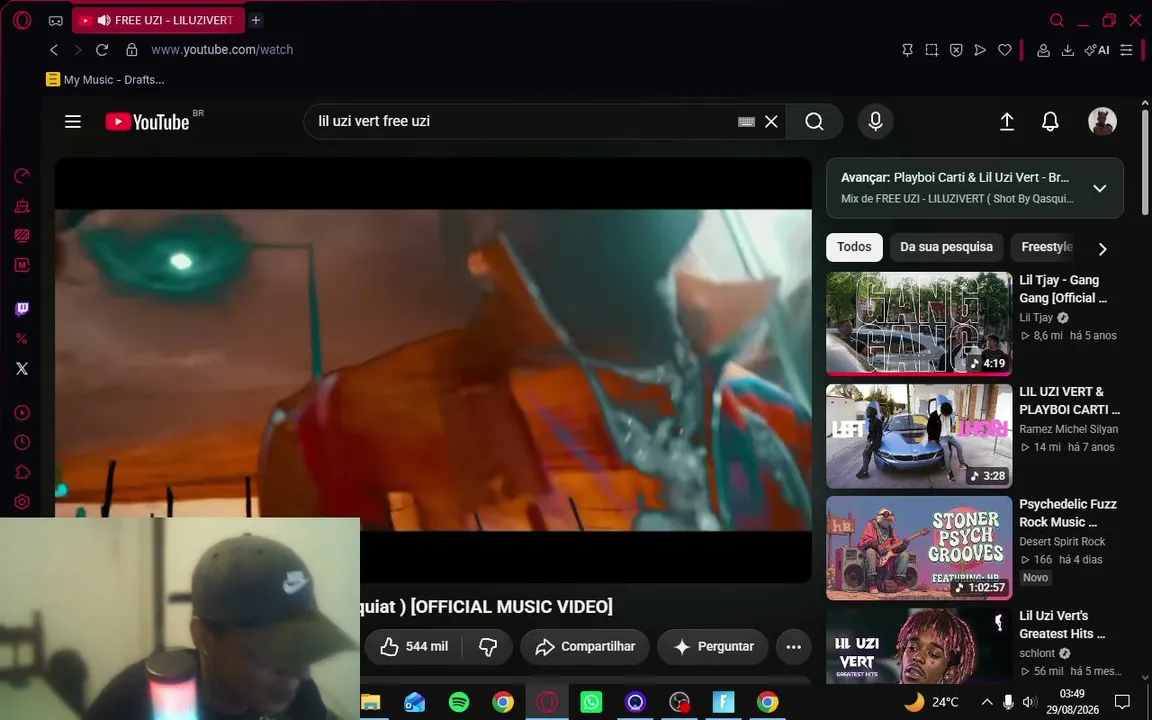Open the striped panel icon in sidebar

[22, 235]
